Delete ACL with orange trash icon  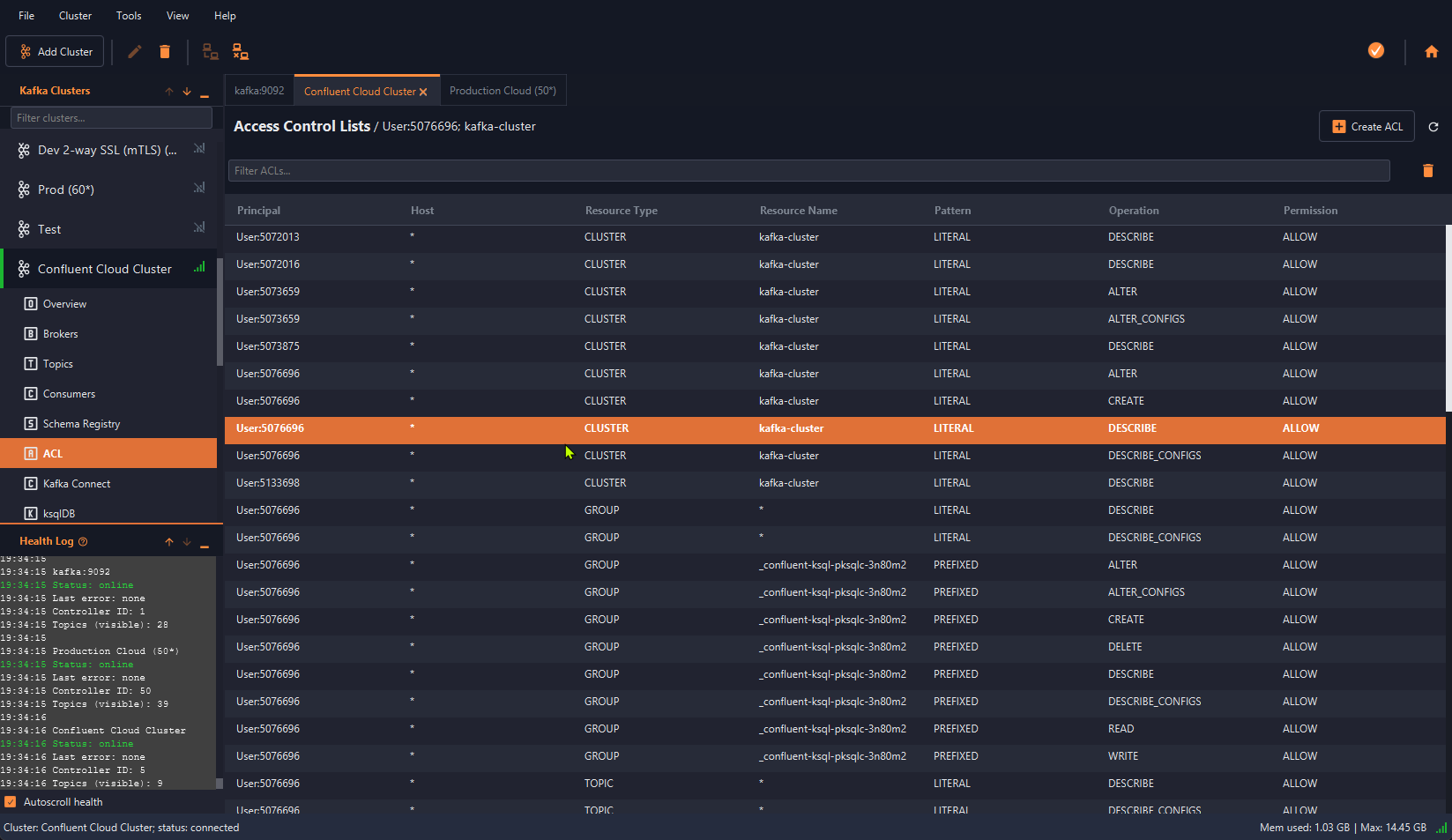1428,171
